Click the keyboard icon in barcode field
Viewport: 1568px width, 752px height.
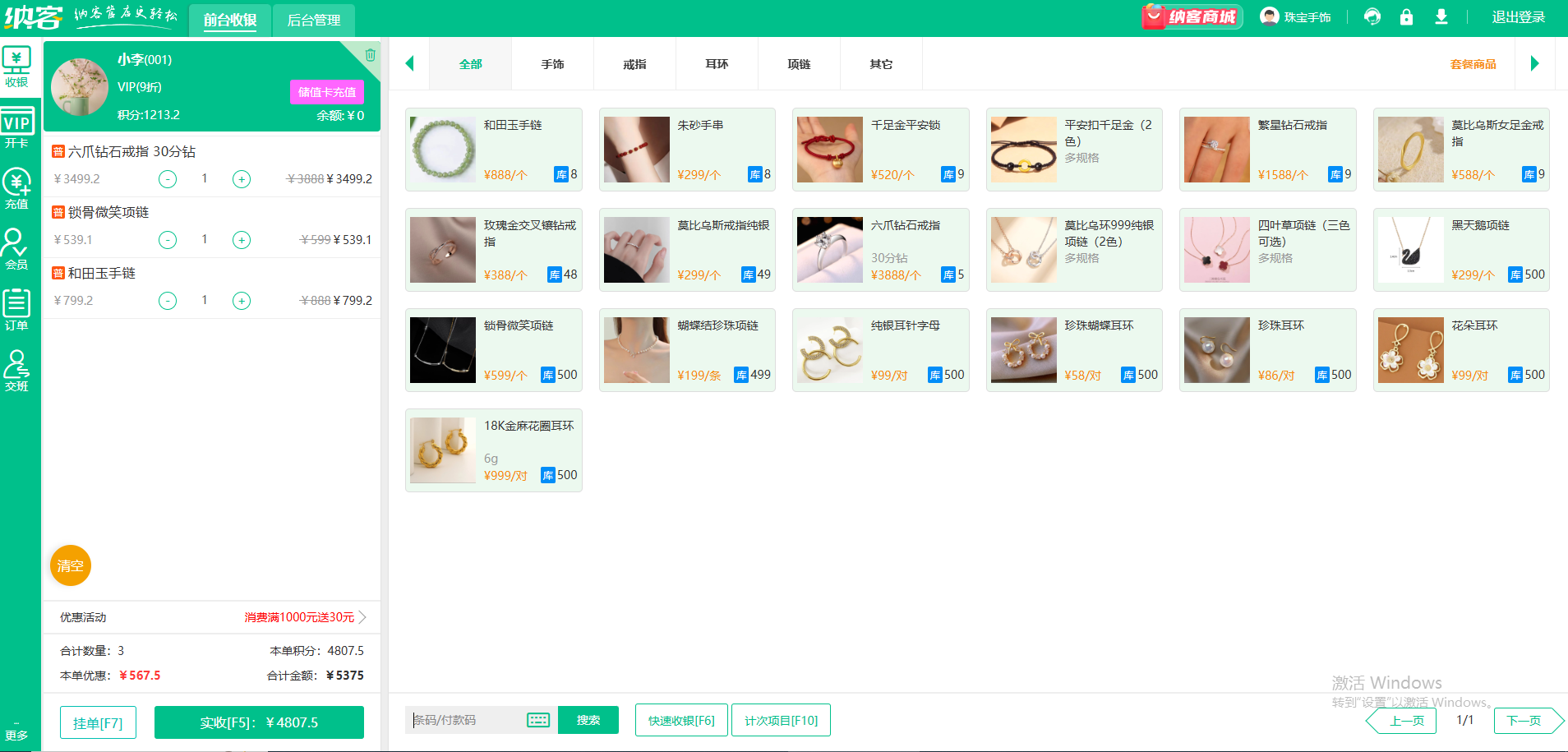(x=538, y=721)
